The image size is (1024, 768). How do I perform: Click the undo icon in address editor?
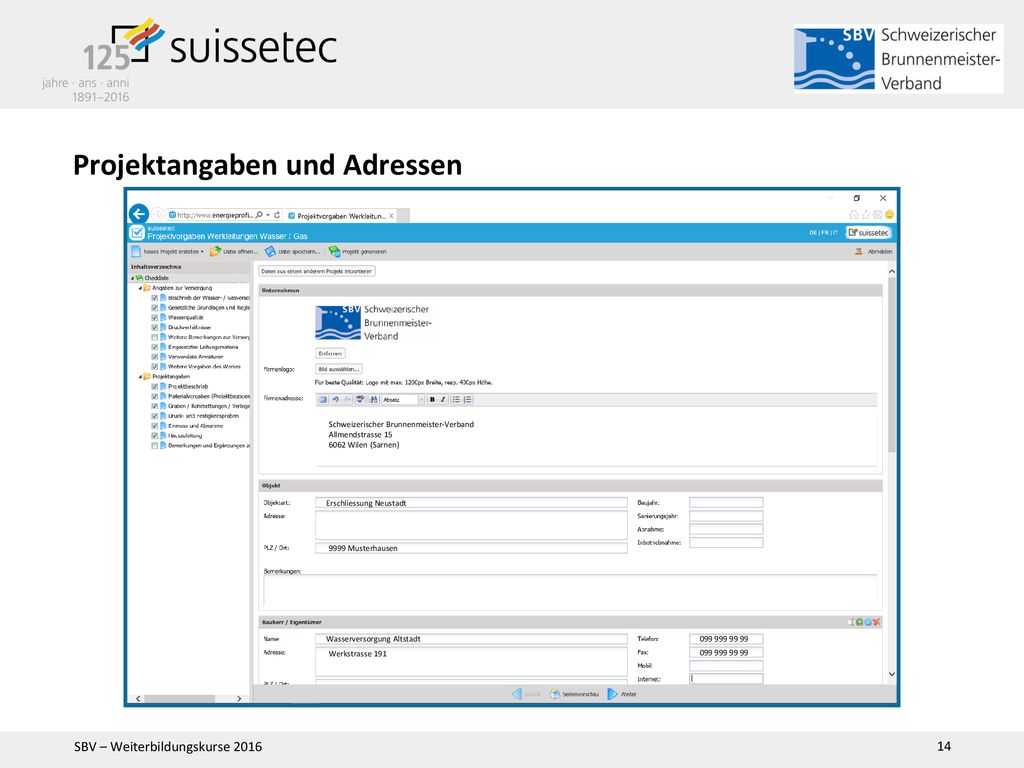[x=336, y=400]
